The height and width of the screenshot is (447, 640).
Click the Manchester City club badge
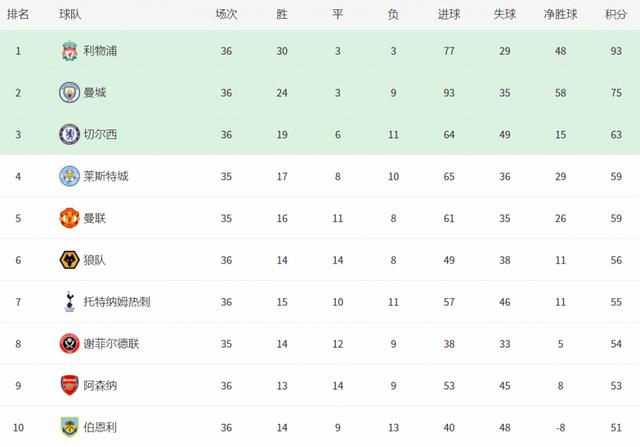click(69, 92)
